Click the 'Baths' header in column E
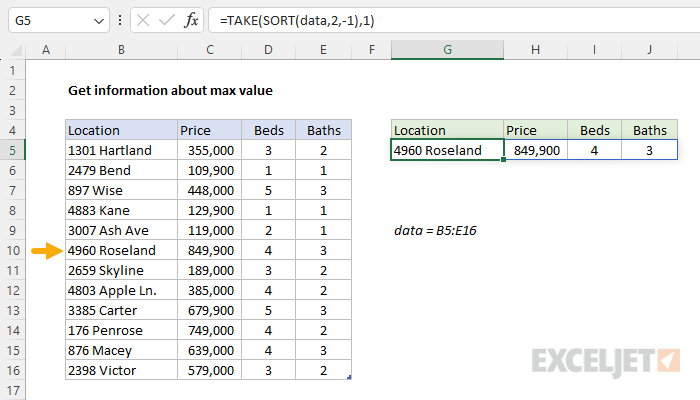700x400 pixels. [x=323, y=130]
